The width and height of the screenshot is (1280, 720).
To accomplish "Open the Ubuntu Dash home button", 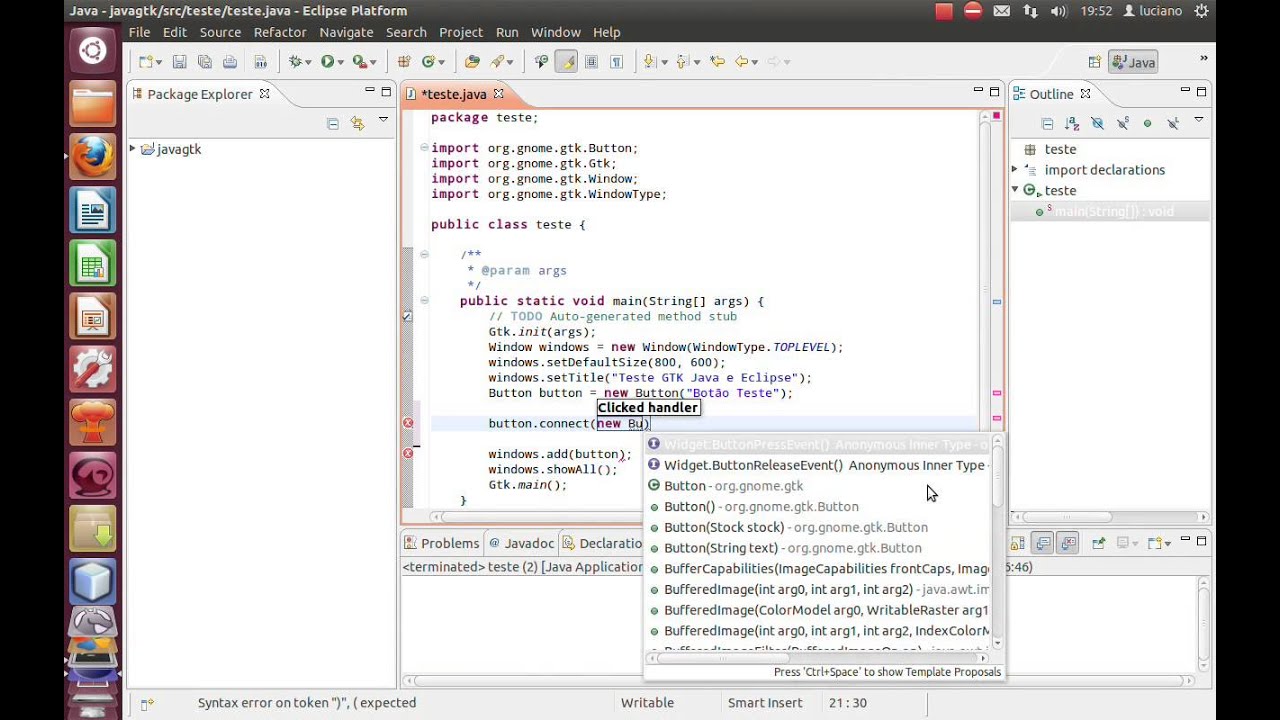I will pyautogui.click(x=93, y=50).
